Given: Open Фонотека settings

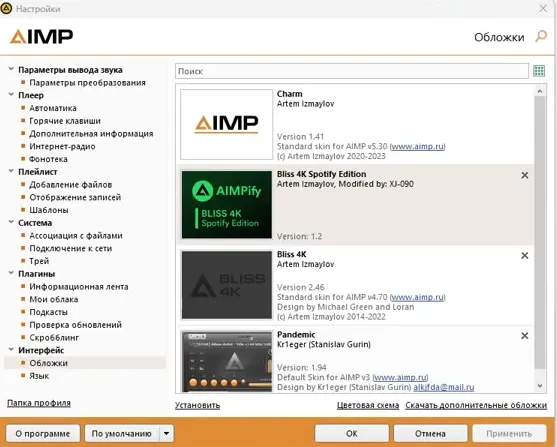Looking at the screenshot, I should click(48, 159).
